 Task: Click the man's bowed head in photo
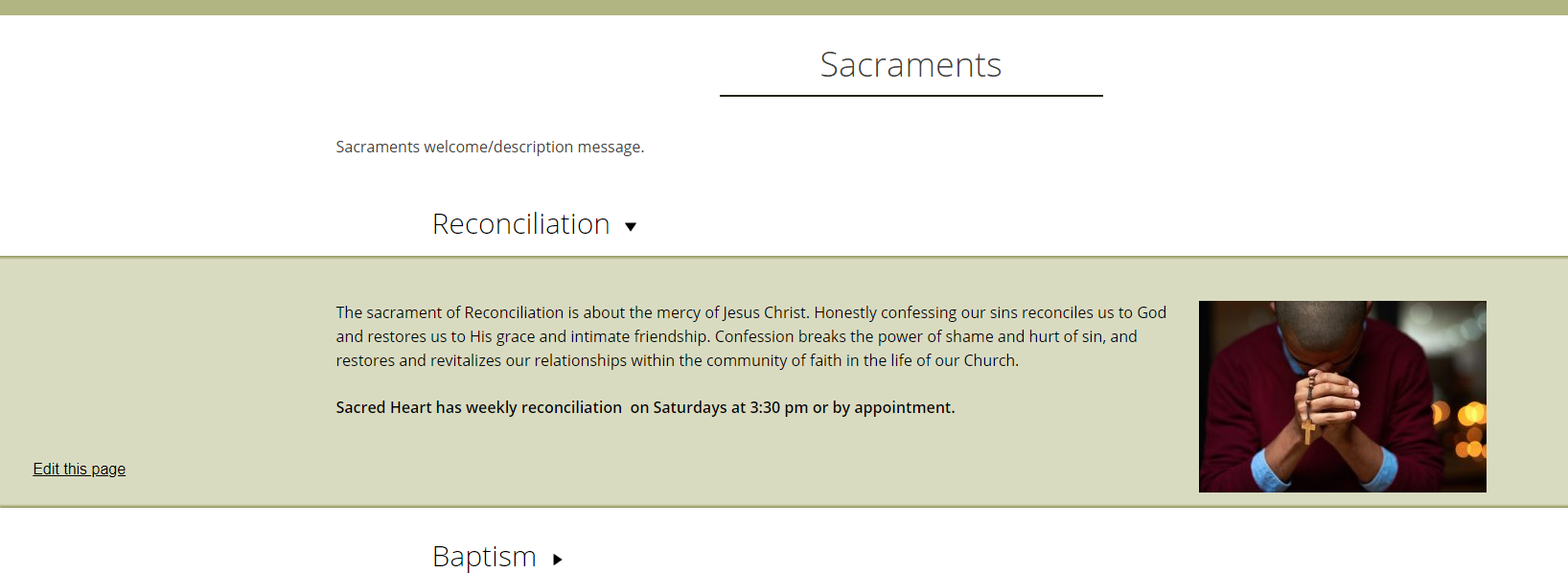point(1321,324)
